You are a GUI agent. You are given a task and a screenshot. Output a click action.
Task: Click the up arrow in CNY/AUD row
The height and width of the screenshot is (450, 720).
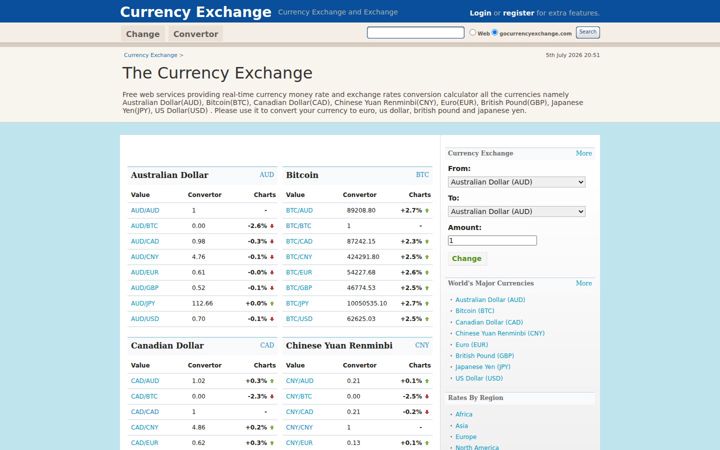(x=427, y=381)
